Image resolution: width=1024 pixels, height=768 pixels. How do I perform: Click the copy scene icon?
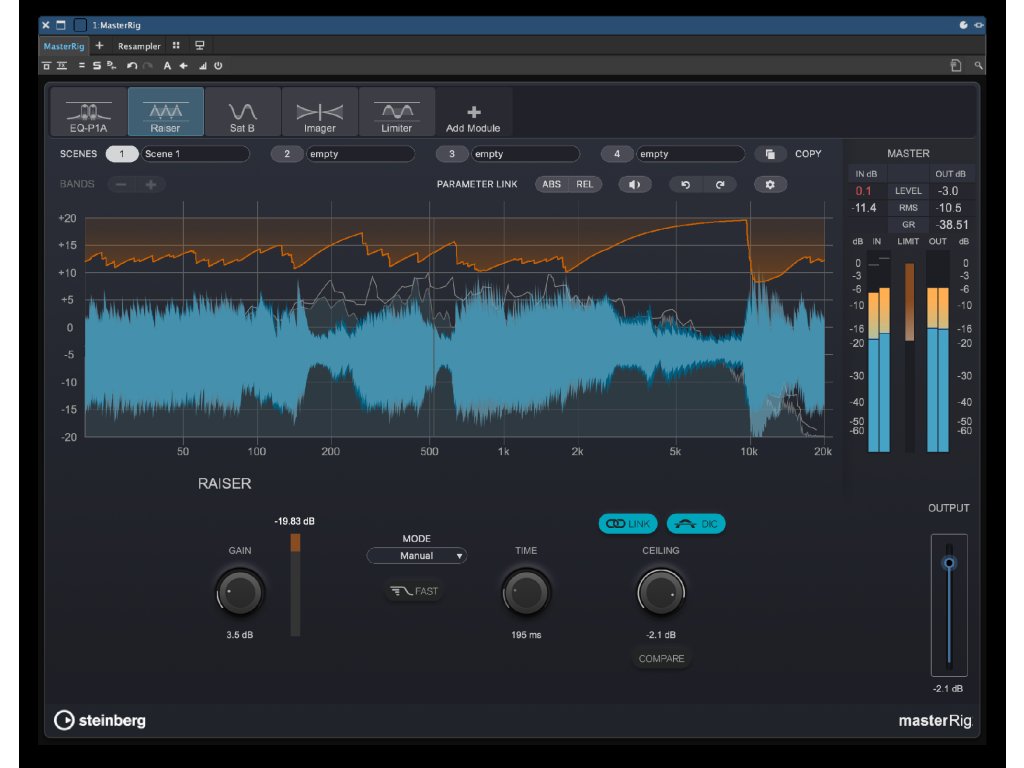(770, 154)
